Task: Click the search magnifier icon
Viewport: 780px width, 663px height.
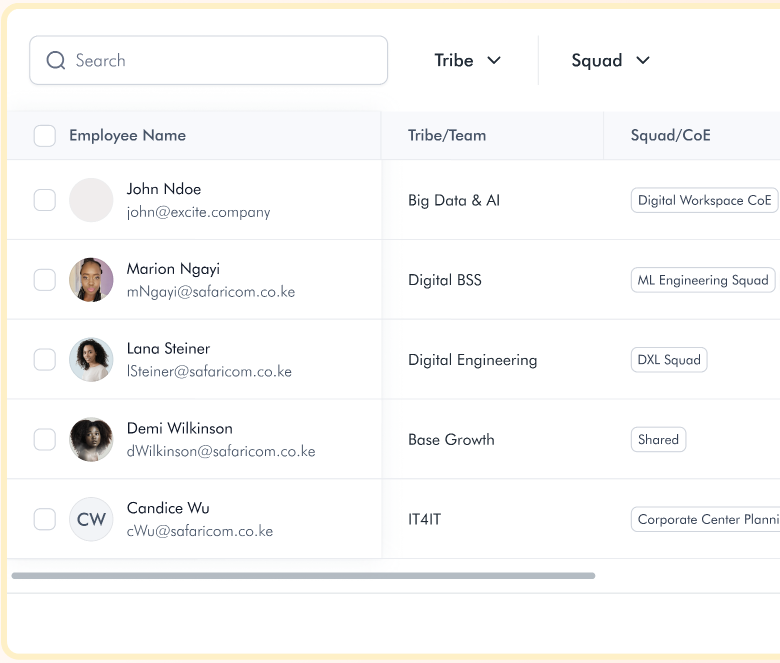Action: pyautogui.click(x=56, y=61)
